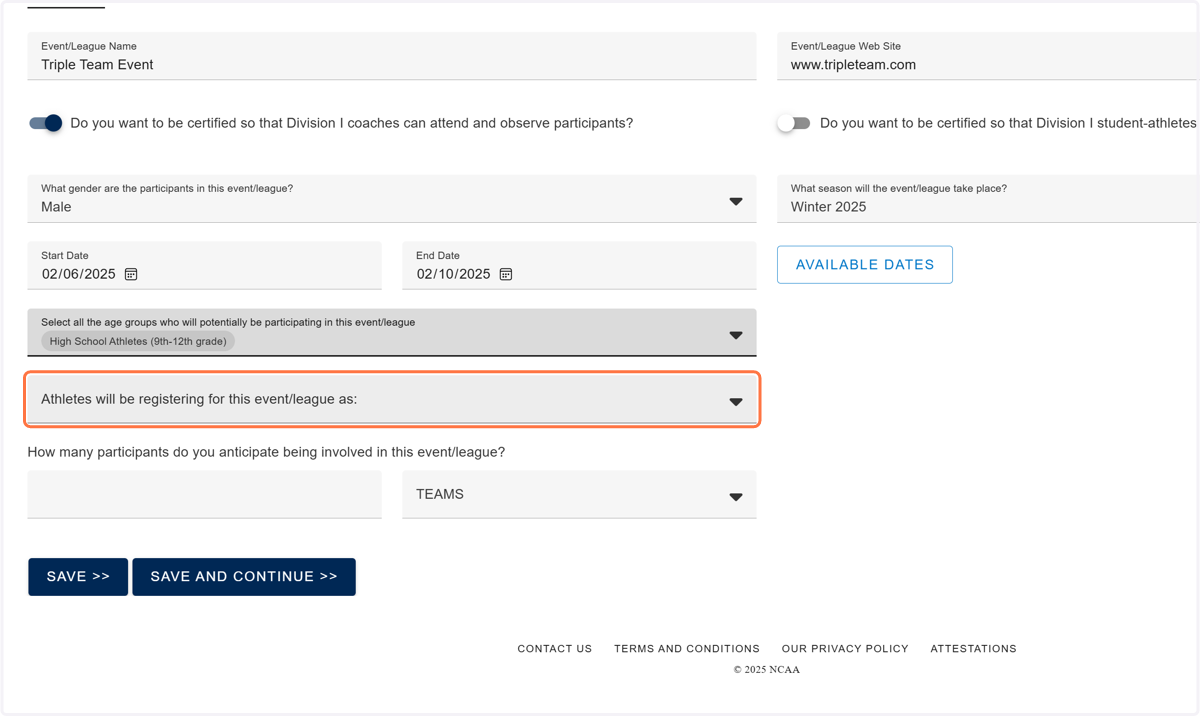1200x716 pixels.
Task: Click the AVAILABLE DATES button
Action: pos(865,265)
